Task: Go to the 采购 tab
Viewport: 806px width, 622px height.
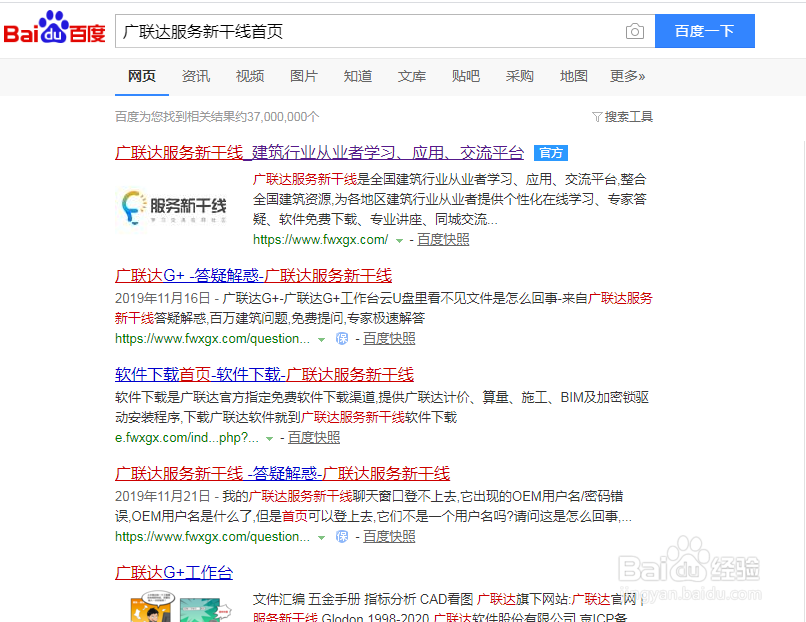Action: point(520,76)
